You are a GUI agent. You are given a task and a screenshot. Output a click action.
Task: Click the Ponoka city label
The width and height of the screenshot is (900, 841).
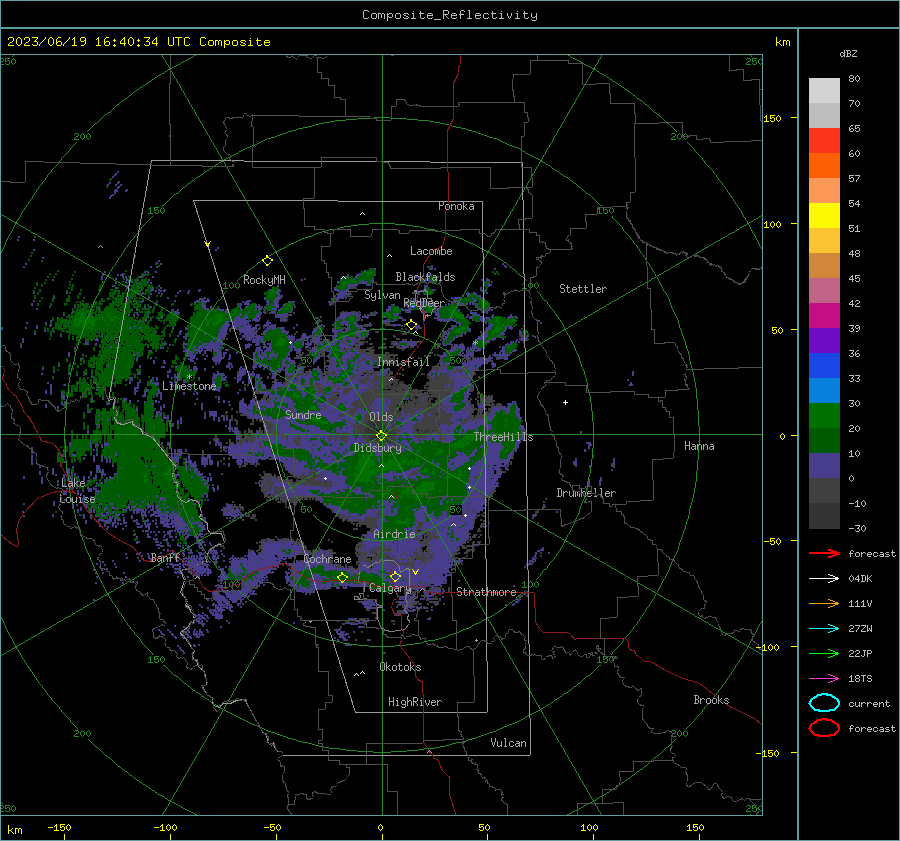(x=456, y=206)
